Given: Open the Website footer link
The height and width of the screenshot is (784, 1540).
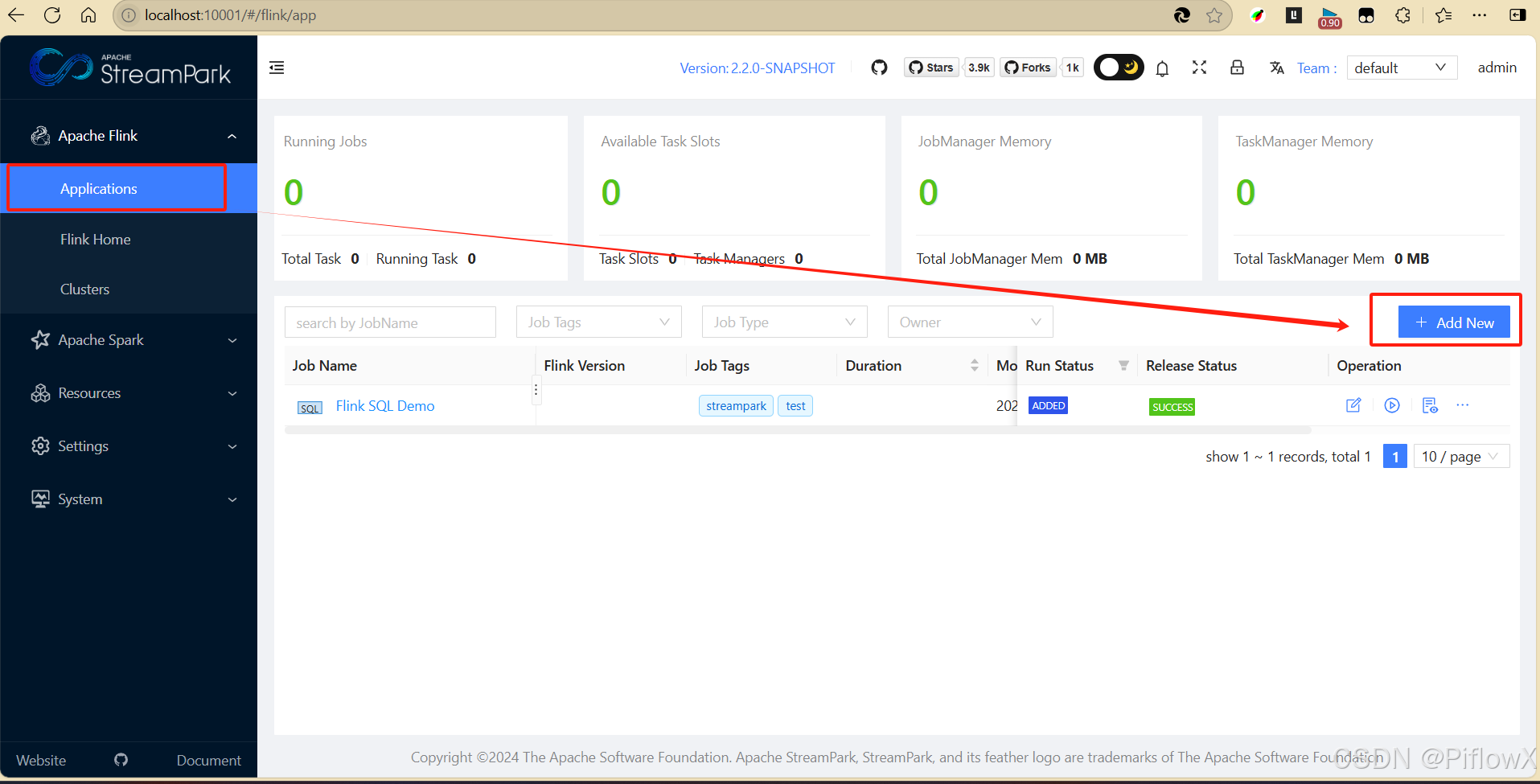Looking at the screenshot, I should [41, 760].
